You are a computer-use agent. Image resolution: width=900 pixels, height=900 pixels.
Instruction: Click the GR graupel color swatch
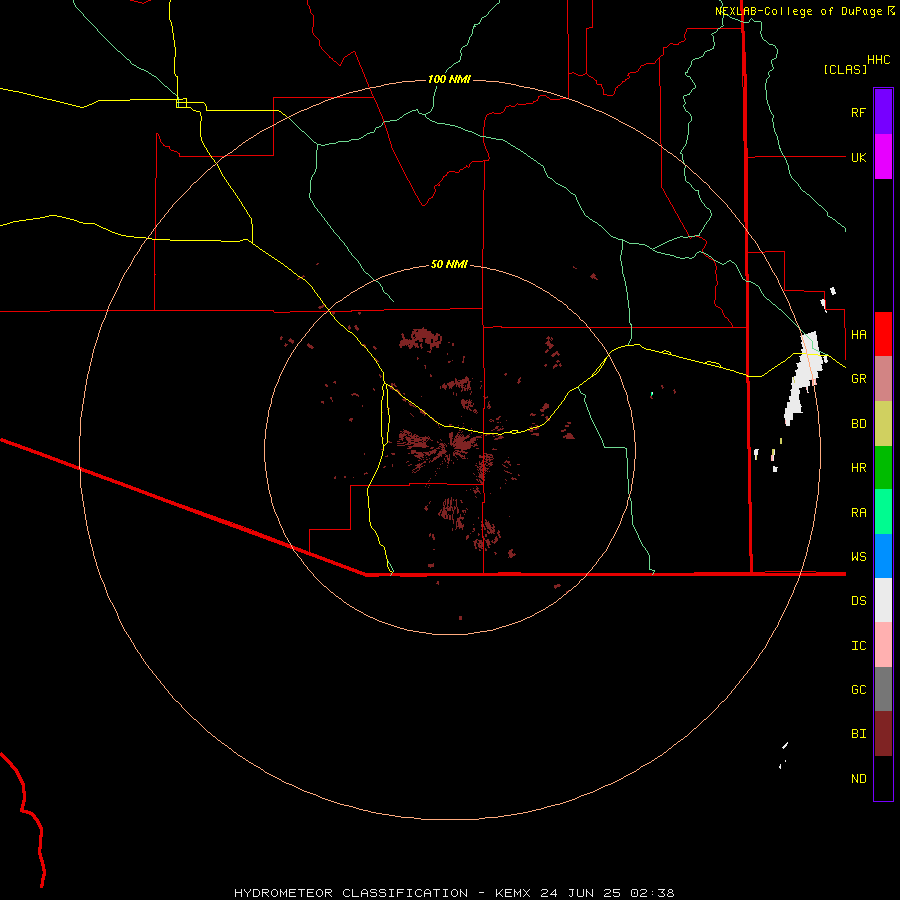point(883,379)
